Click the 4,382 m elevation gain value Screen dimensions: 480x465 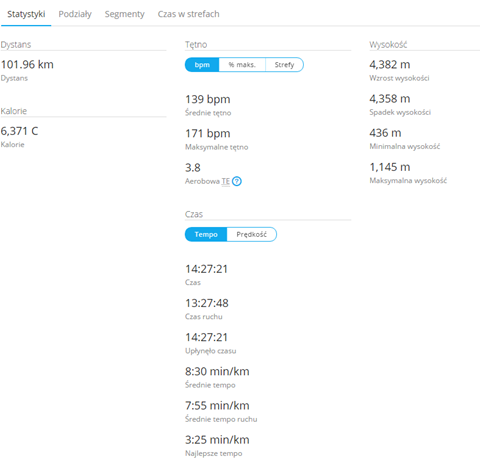(390, 64)
